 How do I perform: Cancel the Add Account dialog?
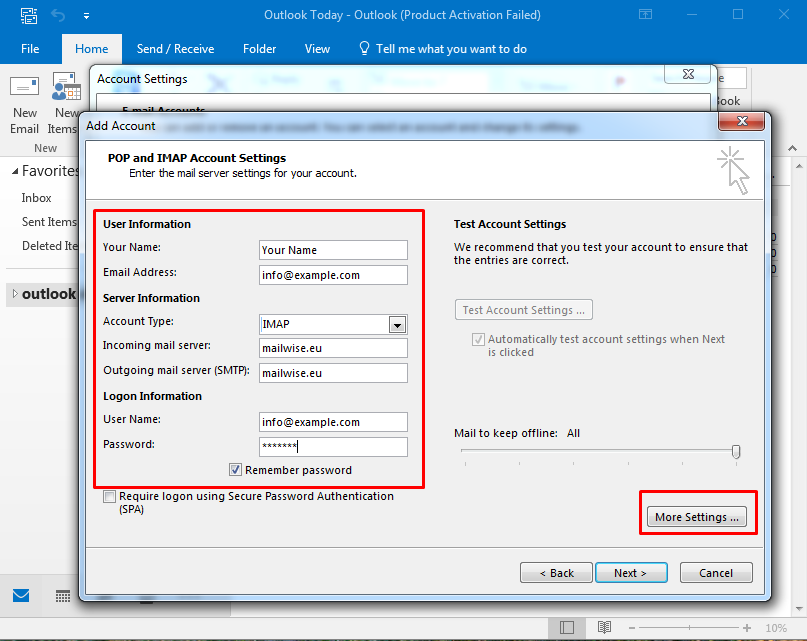click(x=716, y=573)
